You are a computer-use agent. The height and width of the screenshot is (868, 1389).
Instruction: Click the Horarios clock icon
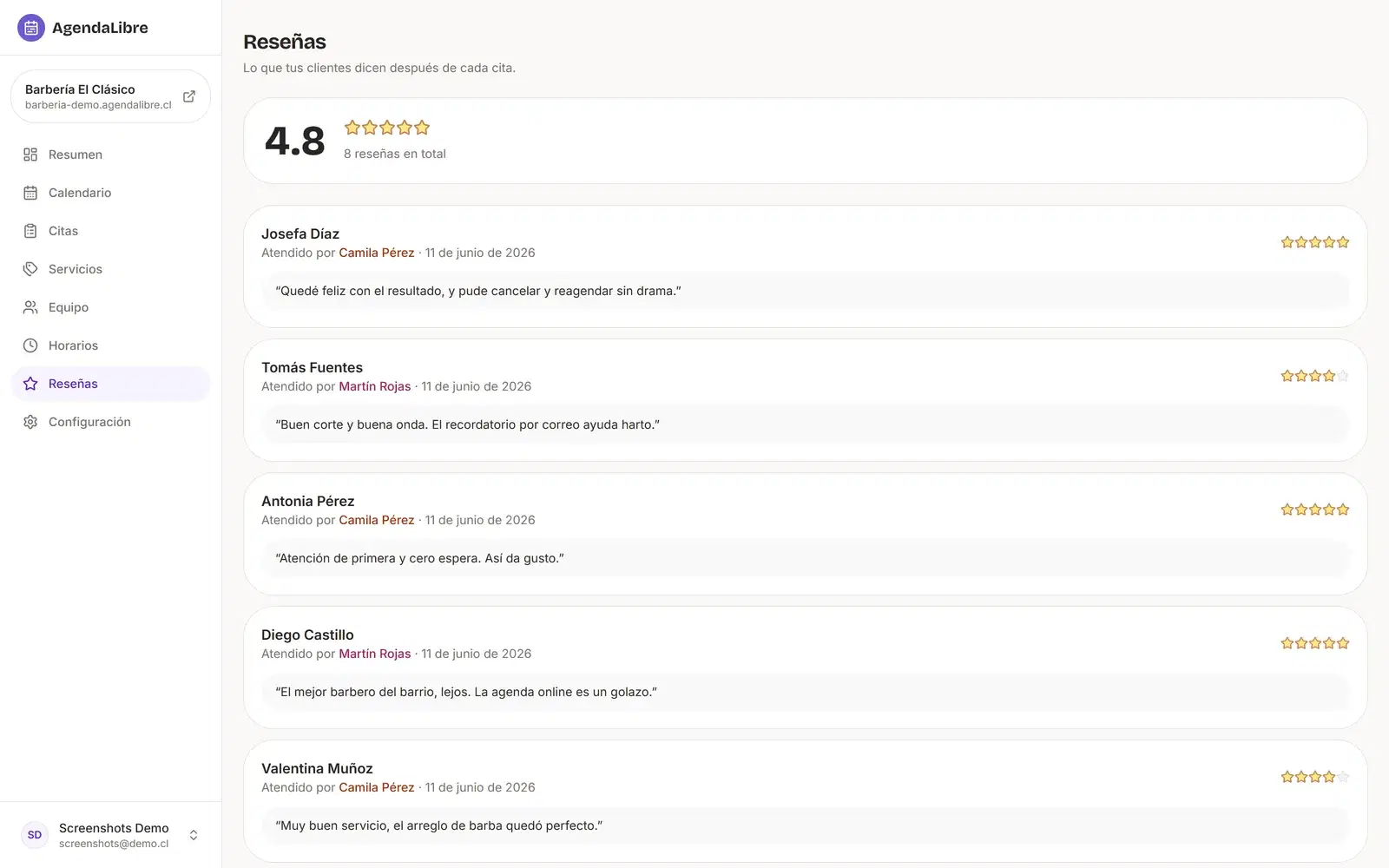coord(30,345)
